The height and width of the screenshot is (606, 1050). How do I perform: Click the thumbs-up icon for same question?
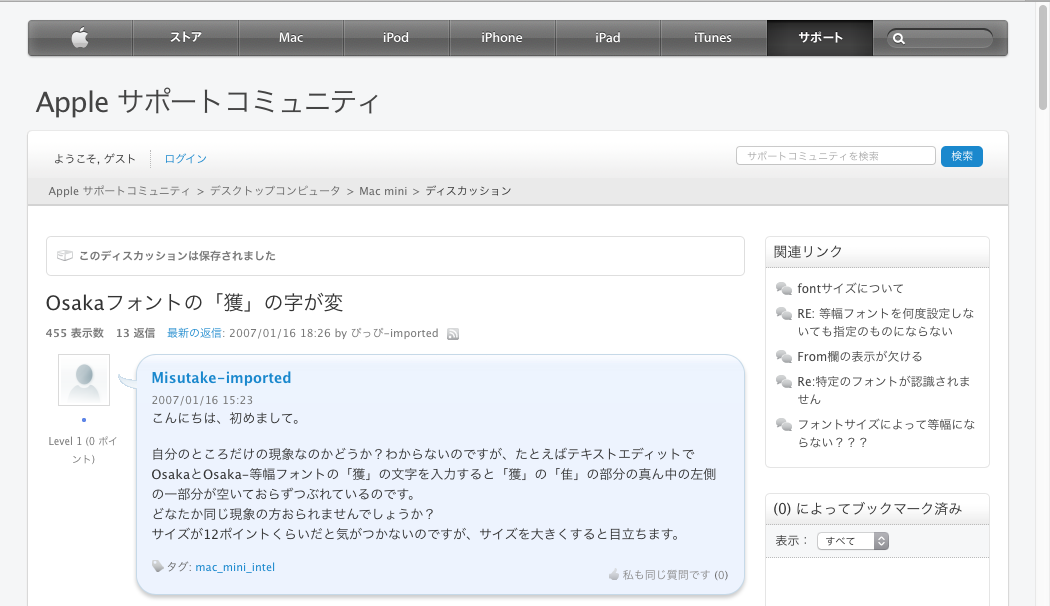point(613,575)
